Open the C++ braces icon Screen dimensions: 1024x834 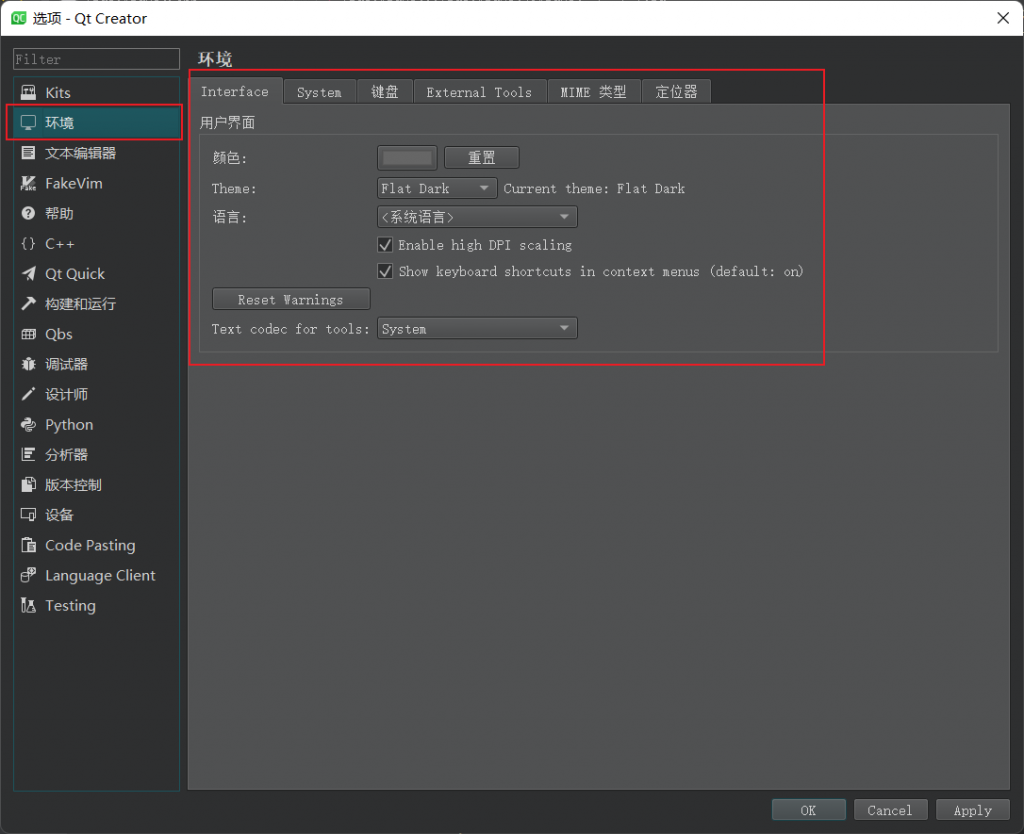[28, 244]
